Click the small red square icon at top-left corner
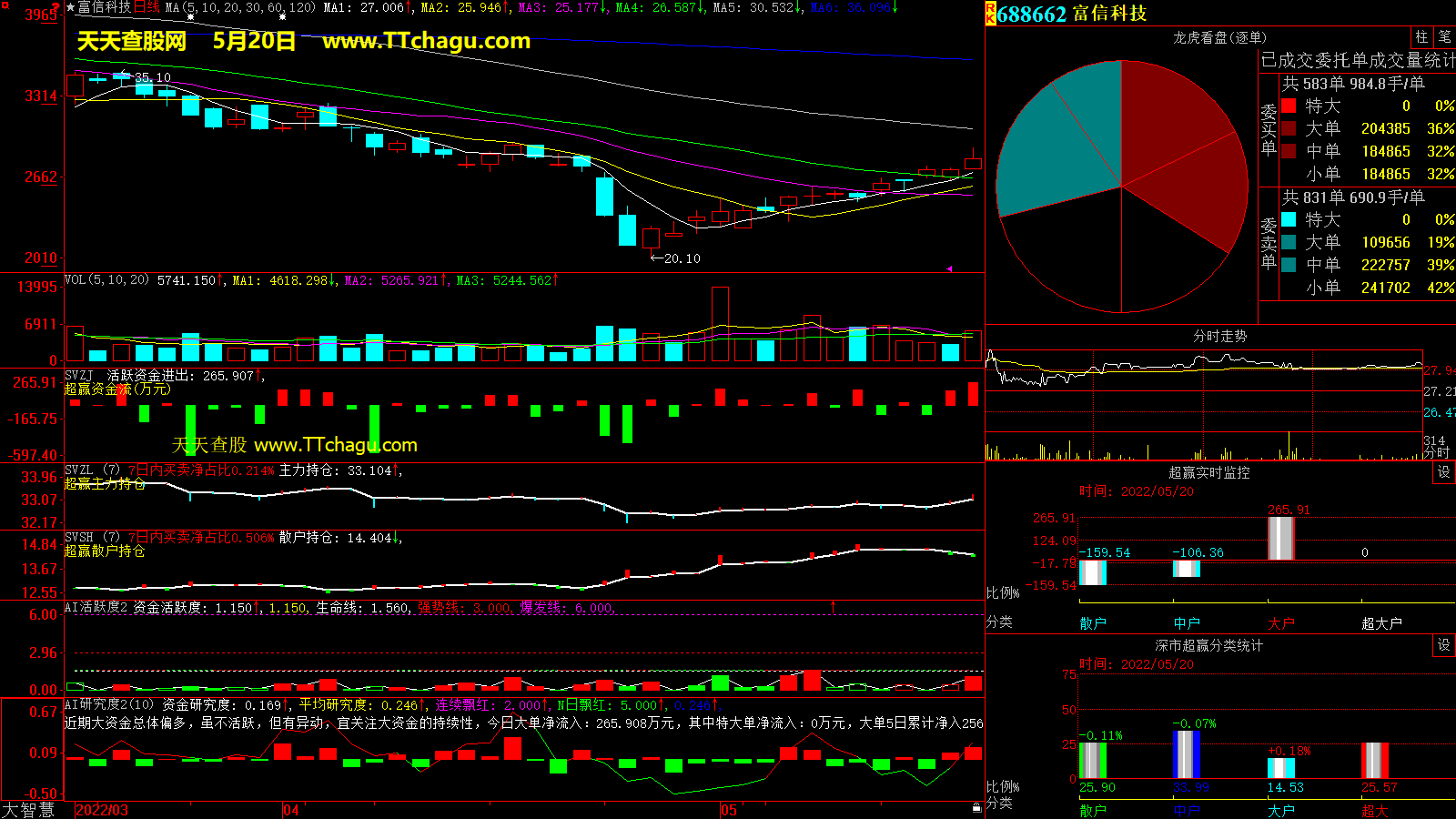Image resolution: width=1456 pixels, height=819 pixels. point(5,5)
